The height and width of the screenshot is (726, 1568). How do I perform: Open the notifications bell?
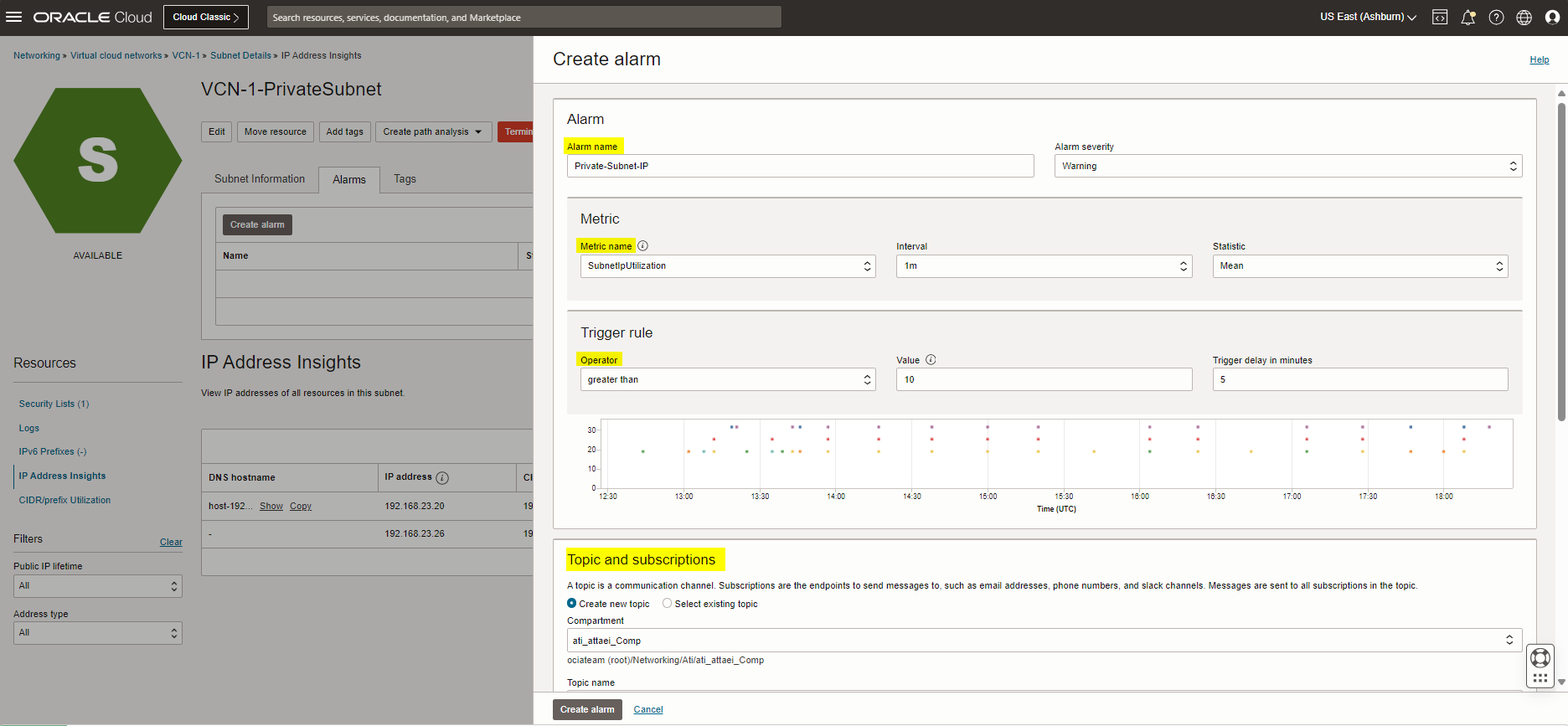click(x=1467, y=18)
